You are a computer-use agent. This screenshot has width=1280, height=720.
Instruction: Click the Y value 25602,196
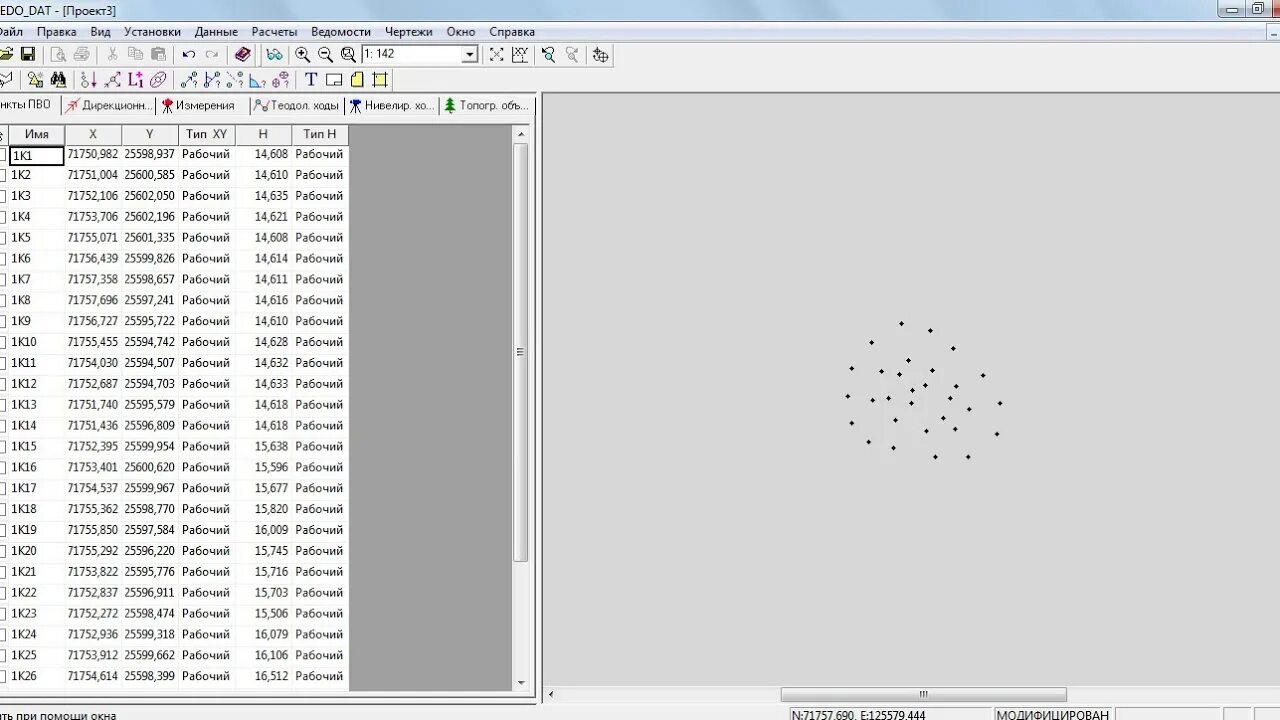[150, 217]
